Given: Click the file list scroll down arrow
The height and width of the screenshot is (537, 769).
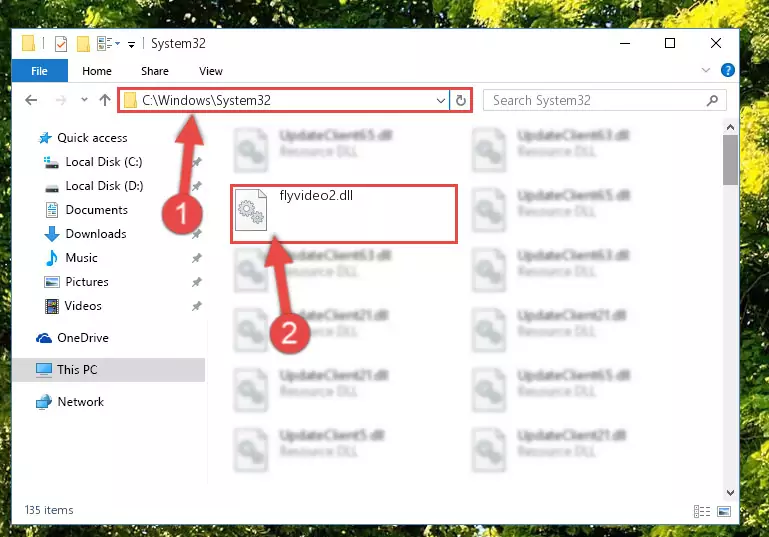Looking at the screenshot, I should coord(730,492).
